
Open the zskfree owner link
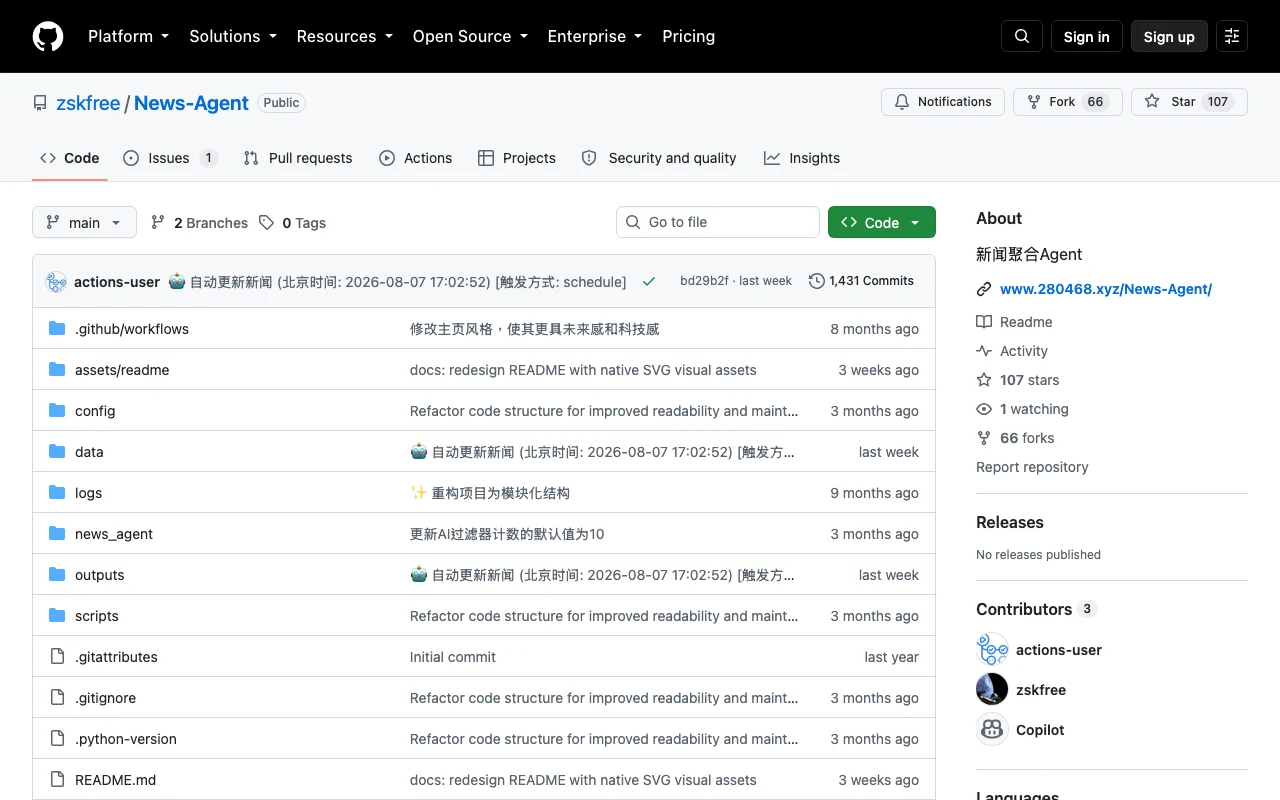(x=88, y=103)
